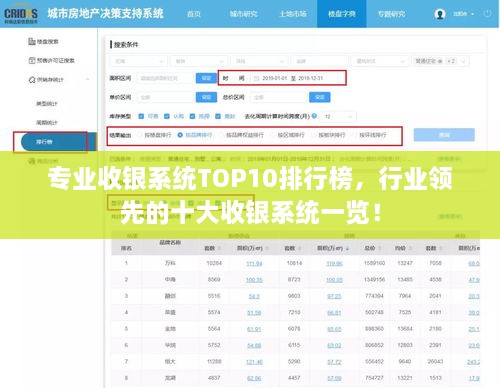500x390 pixels.
Task: Open the third dropdown in the 搜索条件 row
Action: tap(259, 61)
